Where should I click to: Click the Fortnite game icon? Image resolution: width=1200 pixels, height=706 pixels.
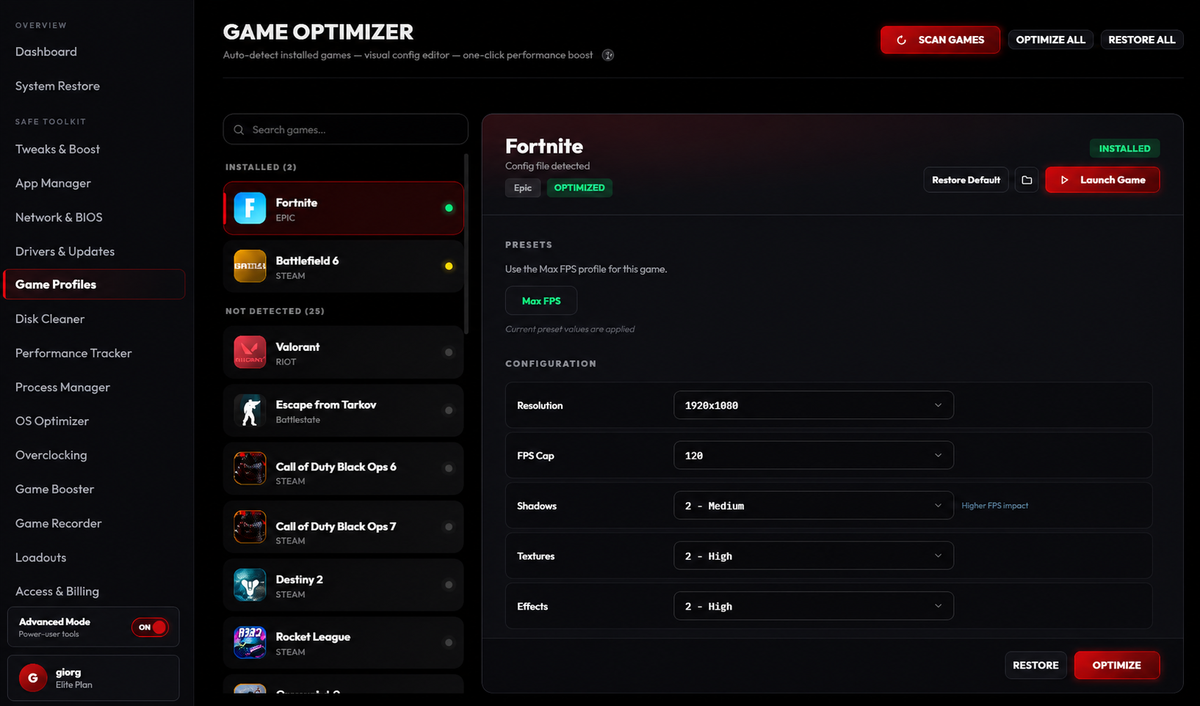[250, 208]
